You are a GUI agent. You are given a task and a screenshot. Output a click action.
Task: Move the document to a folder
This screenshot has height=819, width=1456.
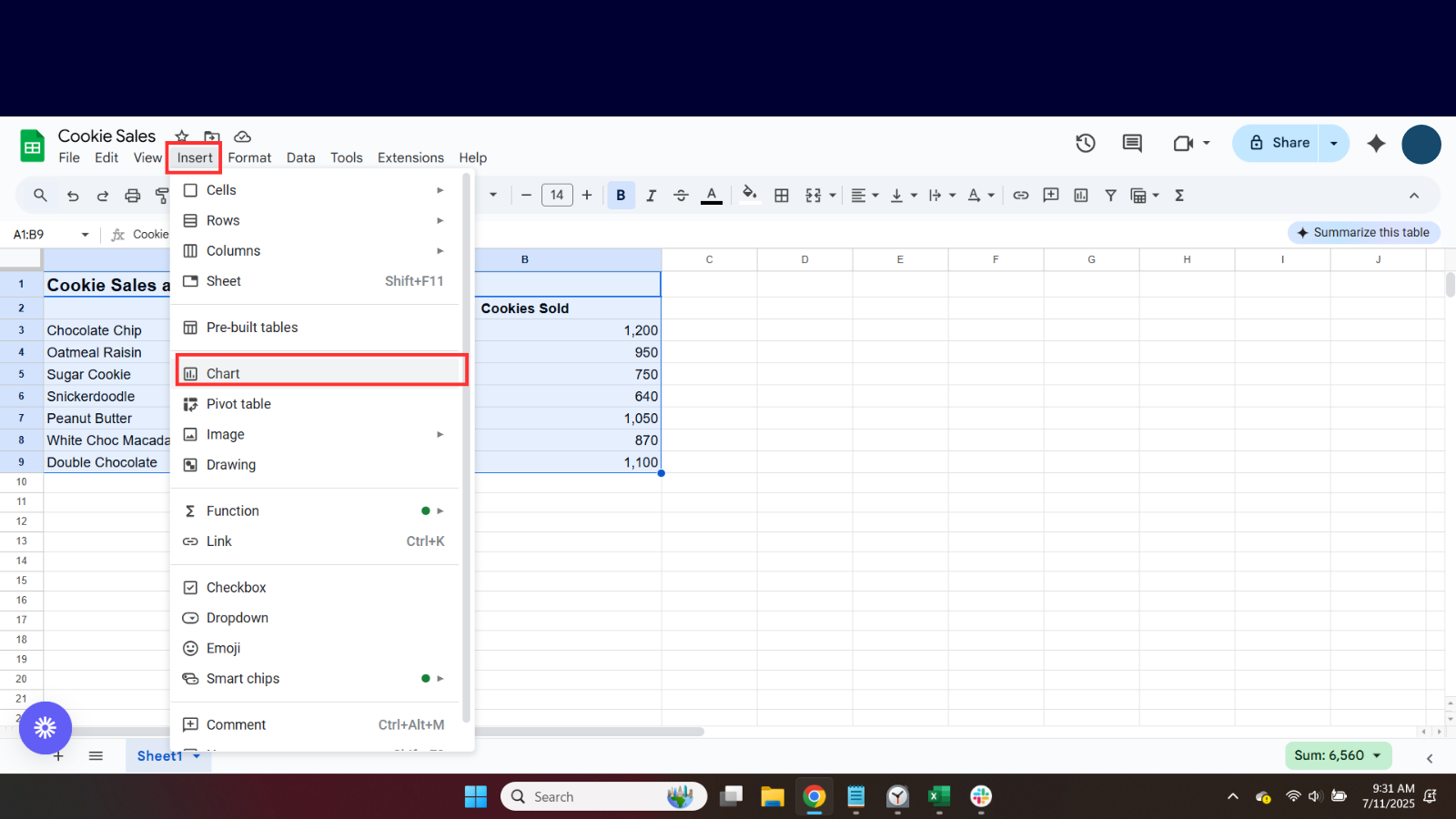tap(212, 136)
